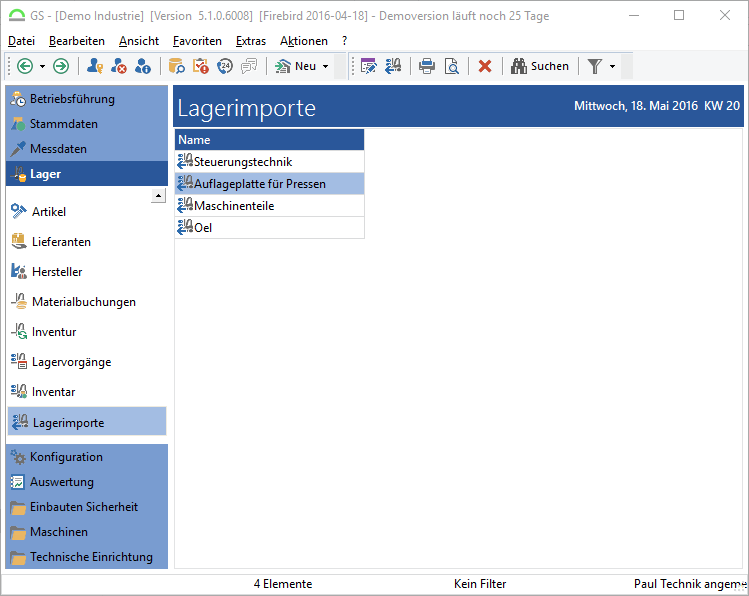Sort list by the Name column header

(269, 140)
